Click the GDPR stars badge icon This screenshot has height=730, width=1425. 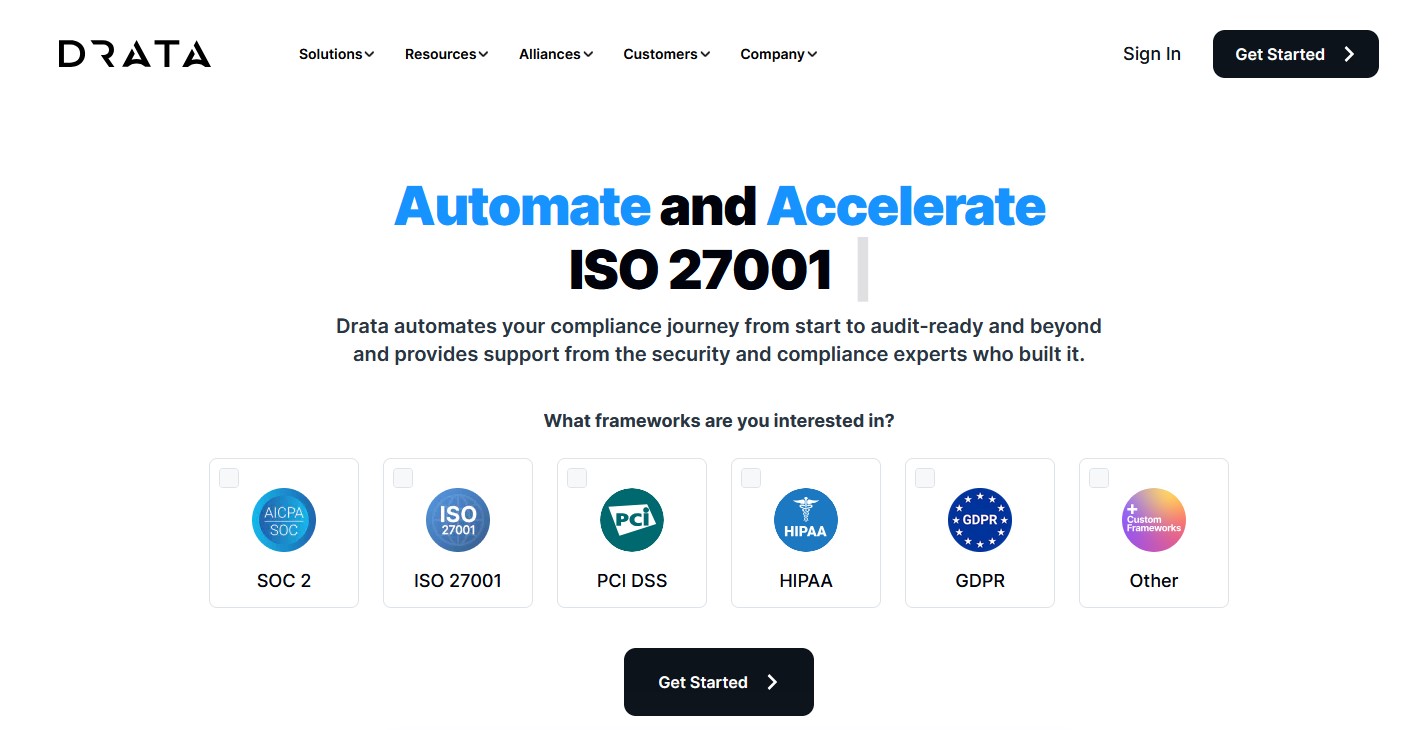pos(980,520)
